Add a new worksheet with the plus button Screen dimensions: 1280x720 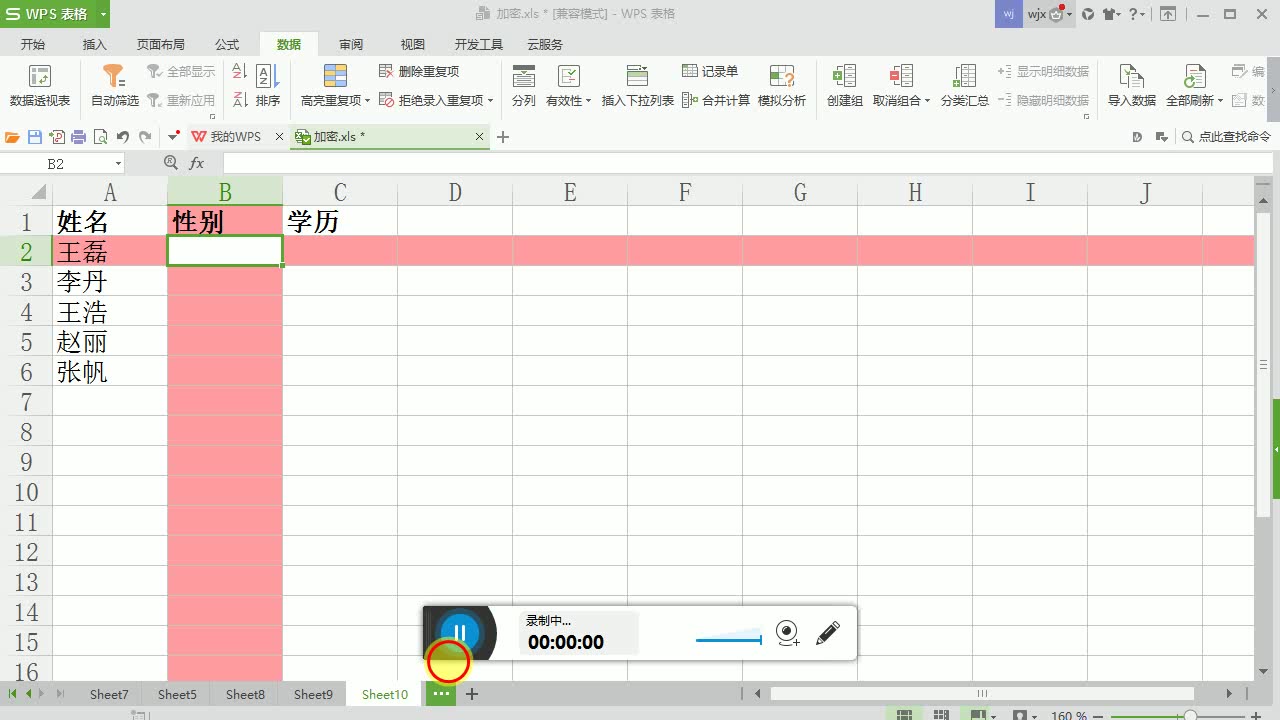[x=472, y=694]
